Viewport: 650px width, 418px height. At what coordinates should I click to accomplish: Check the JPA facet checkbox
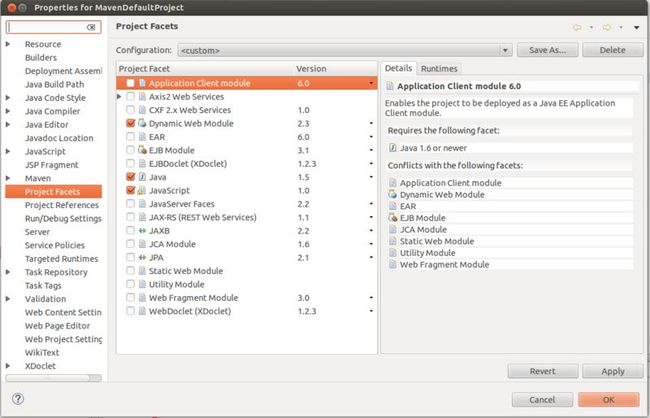click(130, 258)
